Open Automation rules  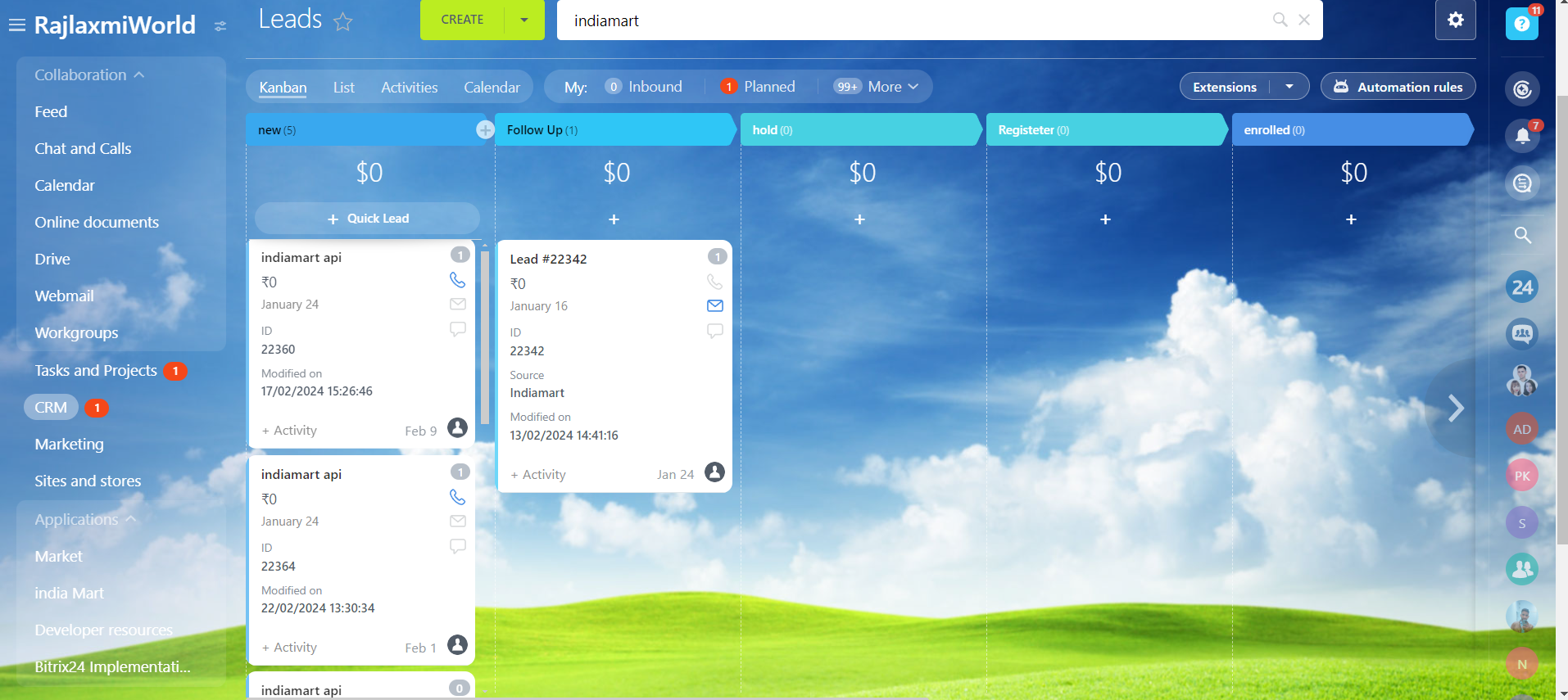[x=1398, y=87]
